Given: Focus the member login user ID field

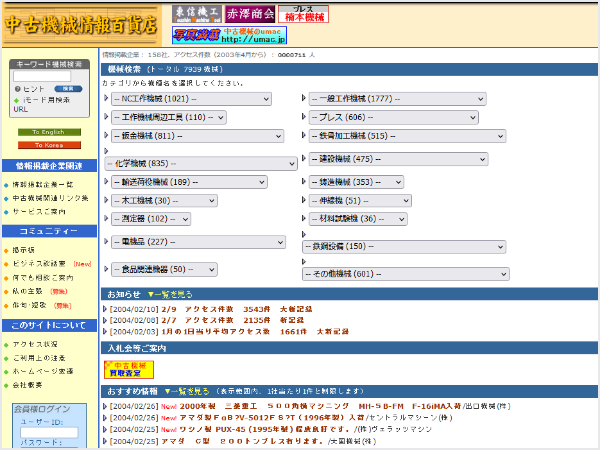Looking at the screenshot, I should [49, 432].
